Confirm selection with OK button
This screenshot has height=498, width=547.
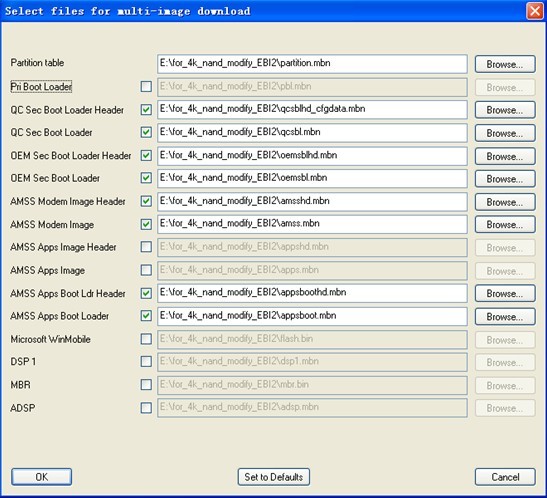[42, 477]
